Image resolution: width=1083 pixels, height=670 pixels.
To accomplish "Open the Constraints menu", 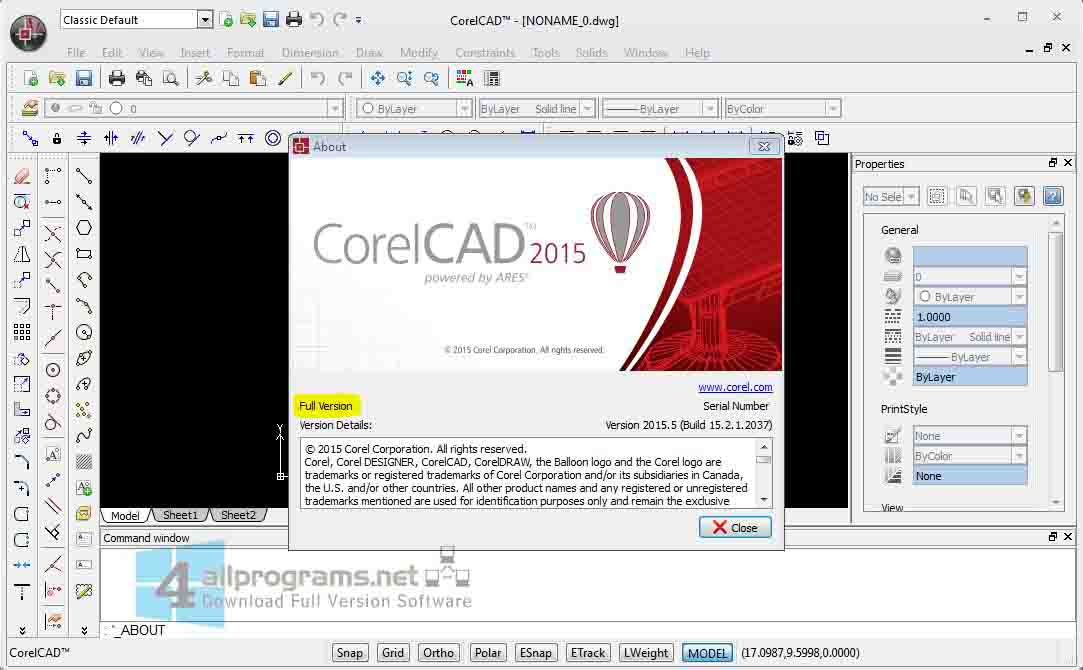I will coord(485,52).
